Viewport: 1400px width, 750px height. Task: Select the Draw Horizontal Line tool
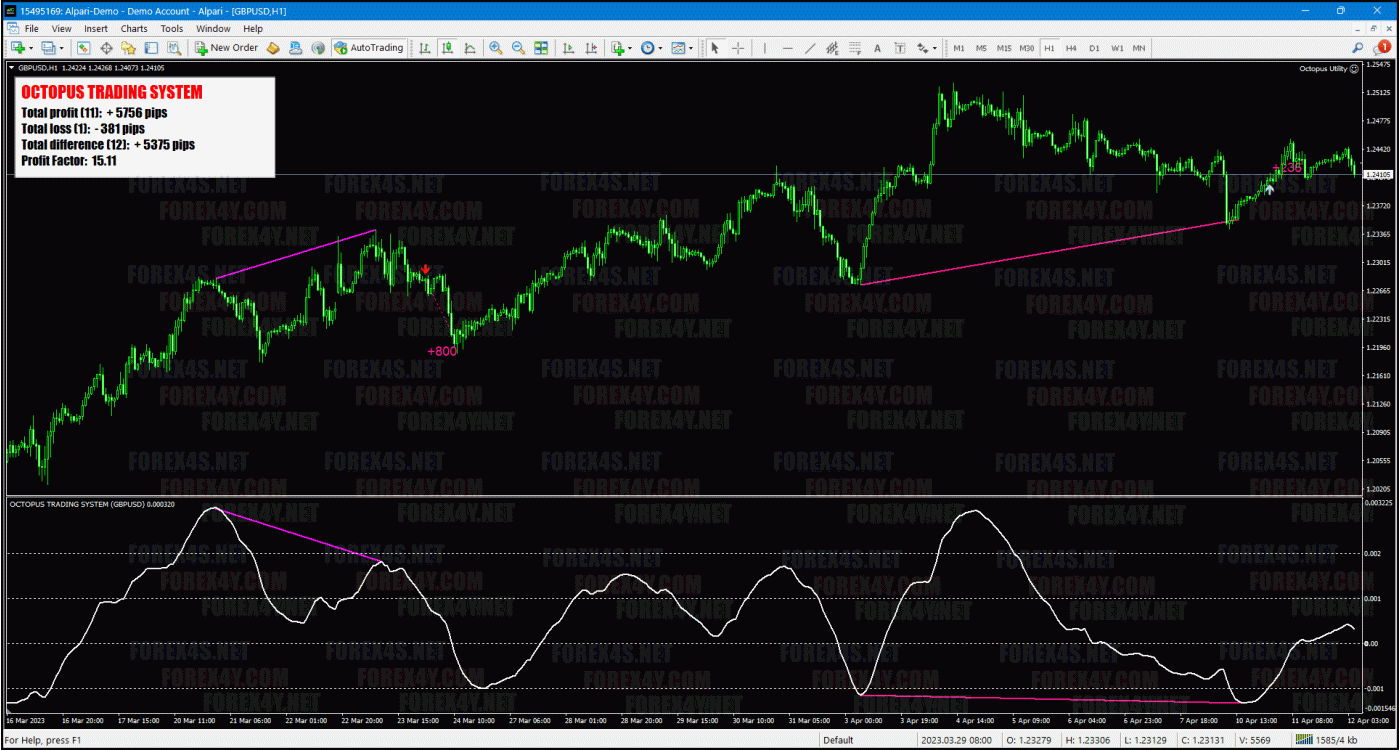(787, 47)
